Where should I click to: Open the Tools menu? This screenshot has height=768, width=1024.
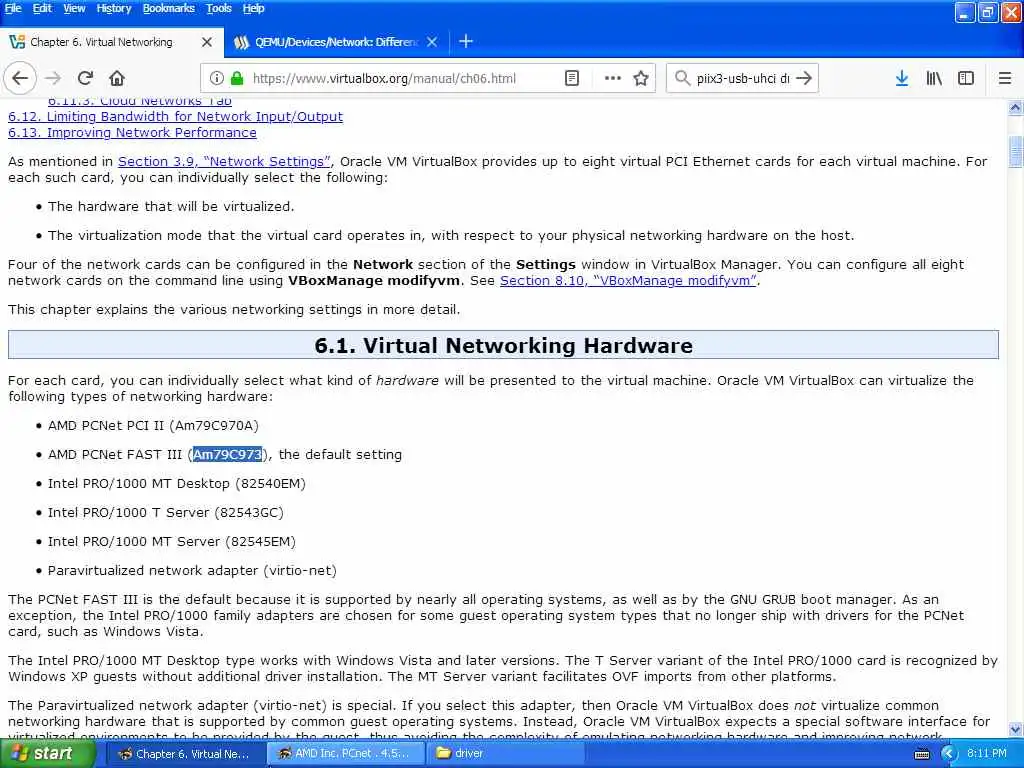coord(219,8)
